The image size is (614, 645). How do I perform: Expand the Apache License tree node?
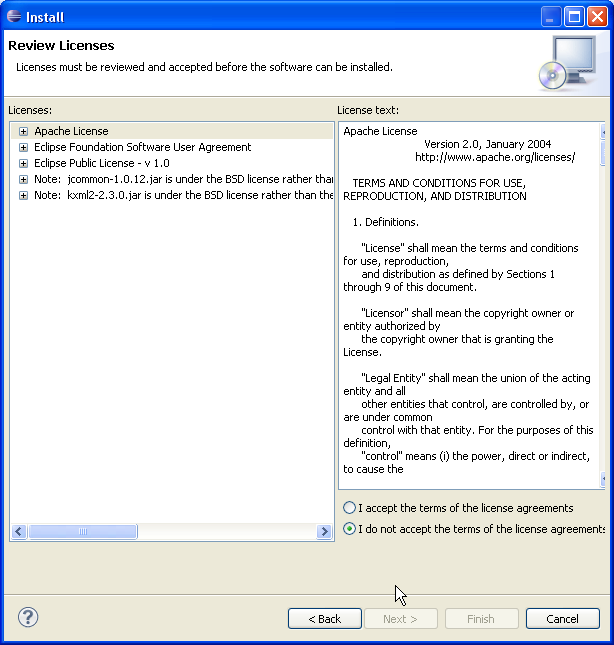[23, 131]
